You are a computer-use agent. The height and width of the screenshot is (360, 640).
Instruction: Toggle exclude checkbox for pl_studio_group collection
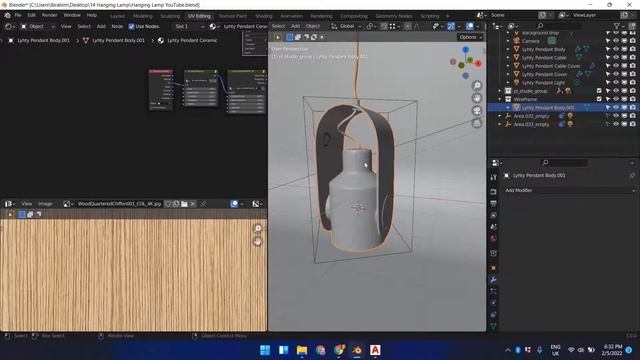click(599, 91)
